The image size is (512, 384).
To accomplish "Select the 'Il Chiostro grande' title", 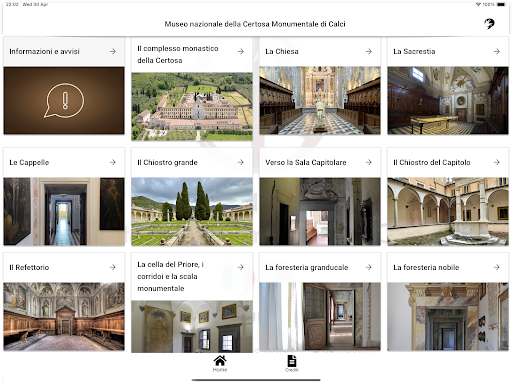I will 167,162.
